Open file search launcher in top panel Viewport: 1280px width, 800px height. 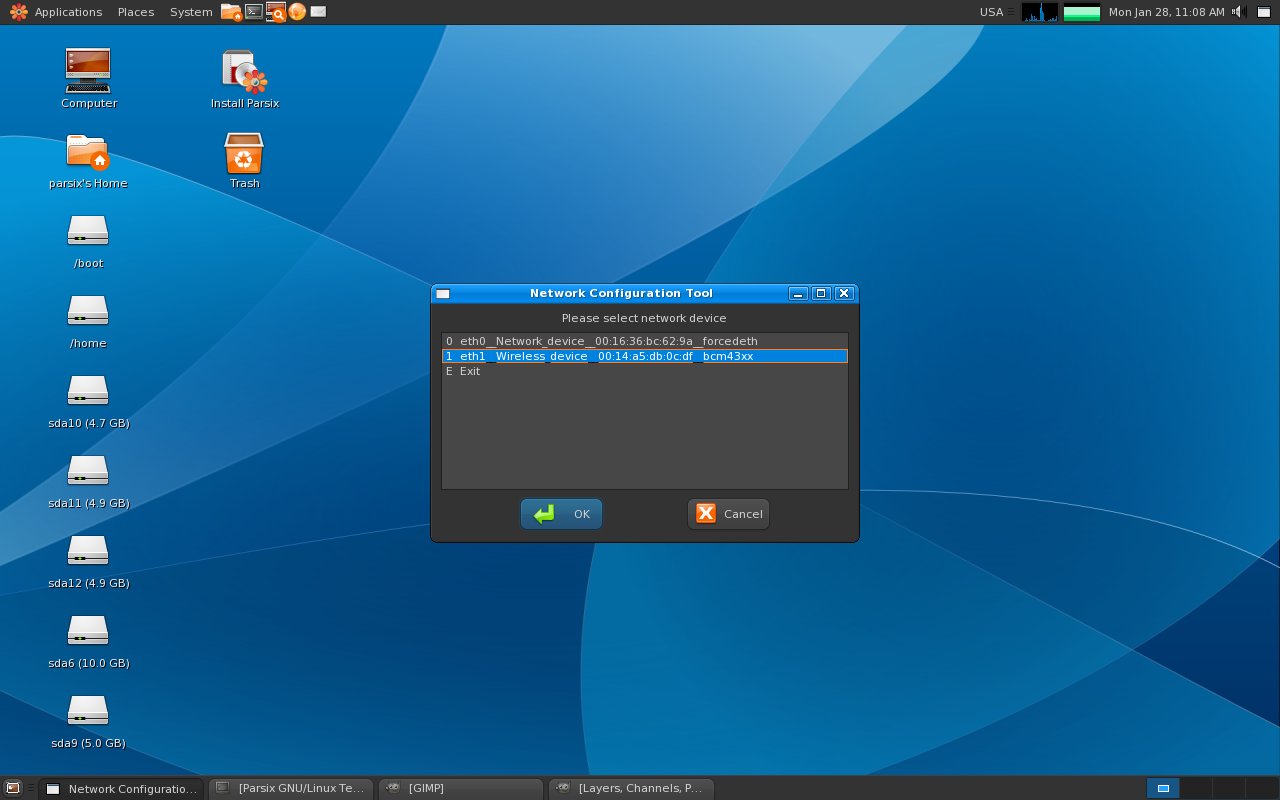coord(275,12)
